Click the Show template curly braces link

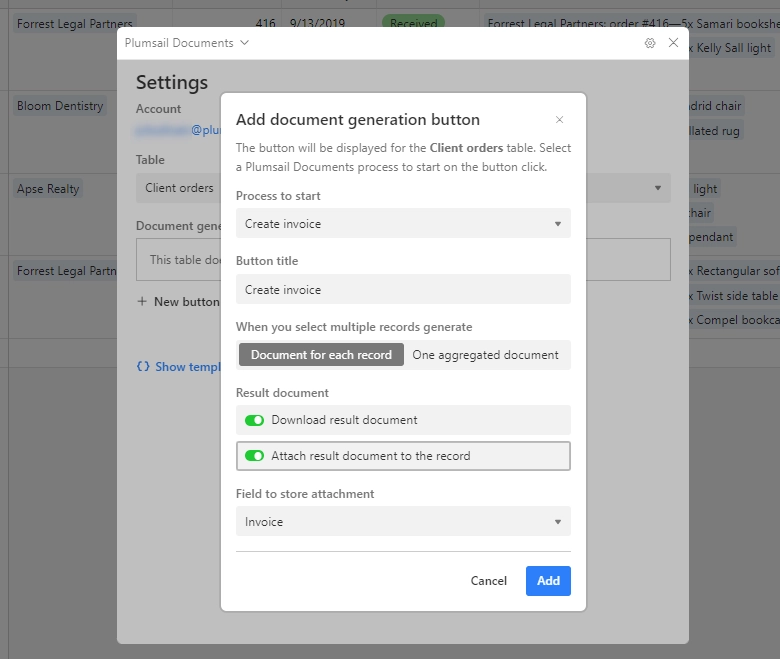pos(179,367)
